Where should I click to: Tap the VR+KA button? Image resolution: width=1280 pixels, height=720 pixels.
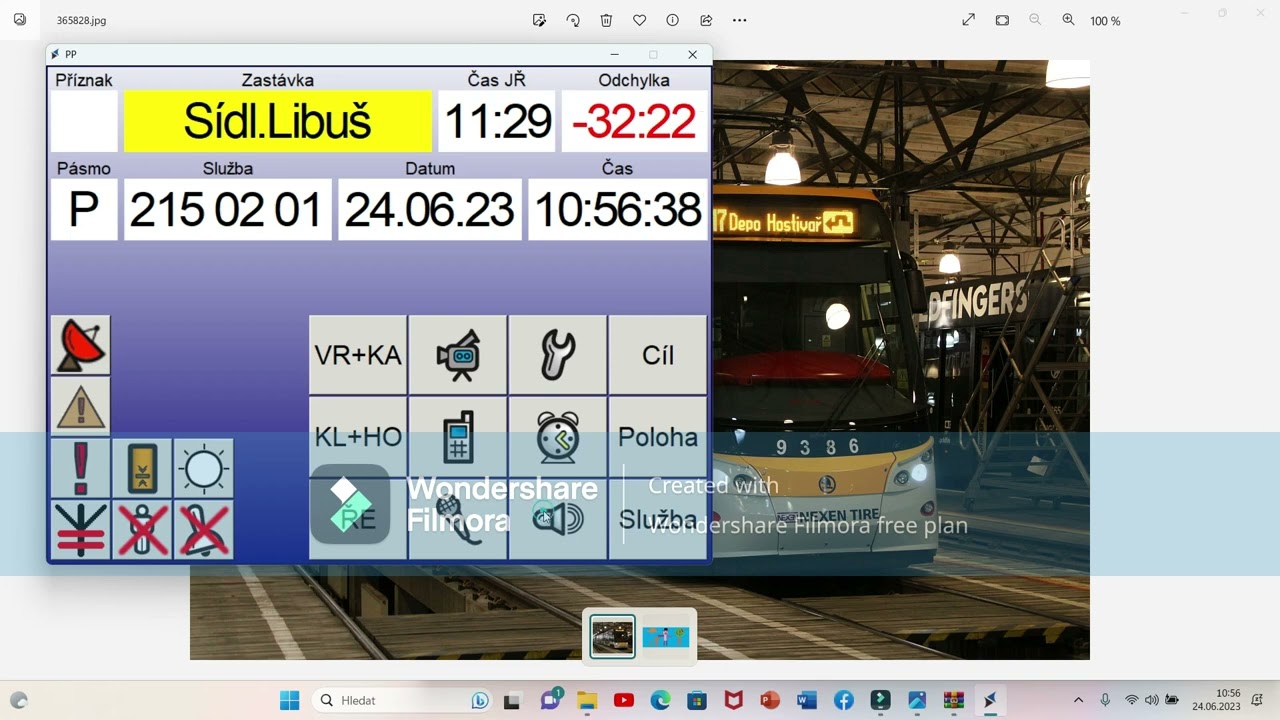[358, 355]
